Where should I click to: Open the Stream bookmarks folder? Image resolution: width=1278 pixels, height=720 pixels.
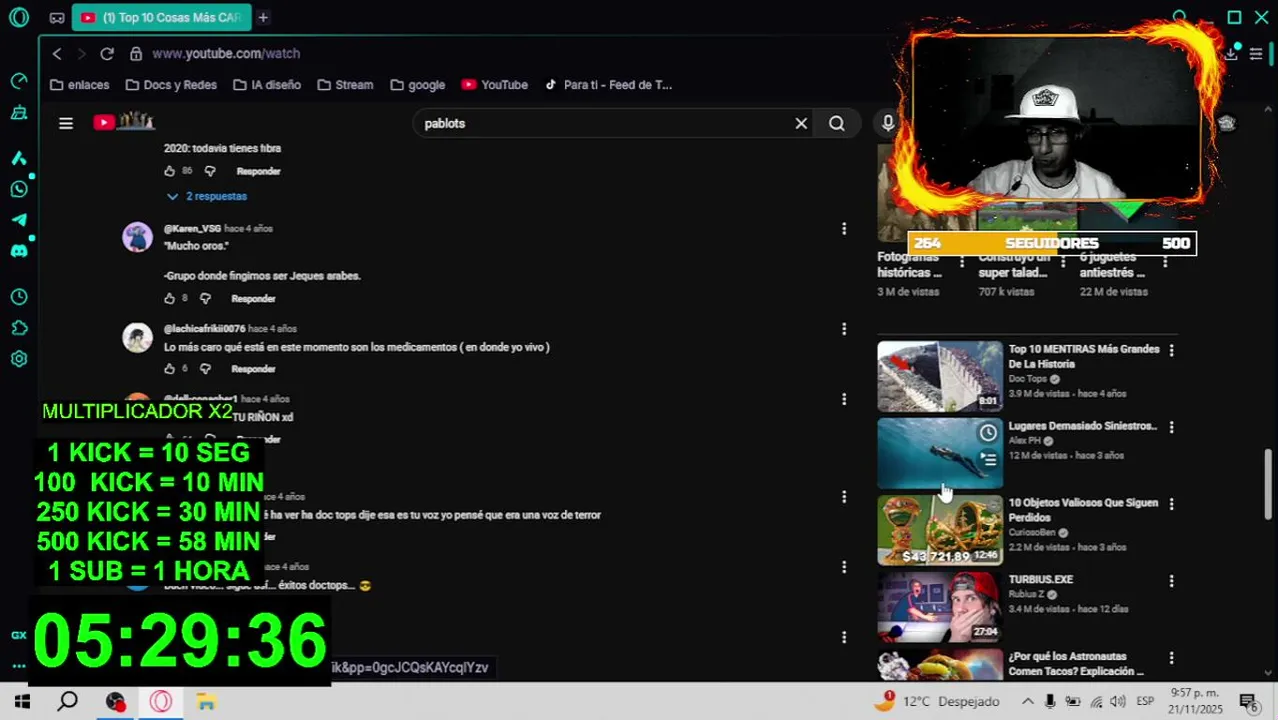(345, 85)
